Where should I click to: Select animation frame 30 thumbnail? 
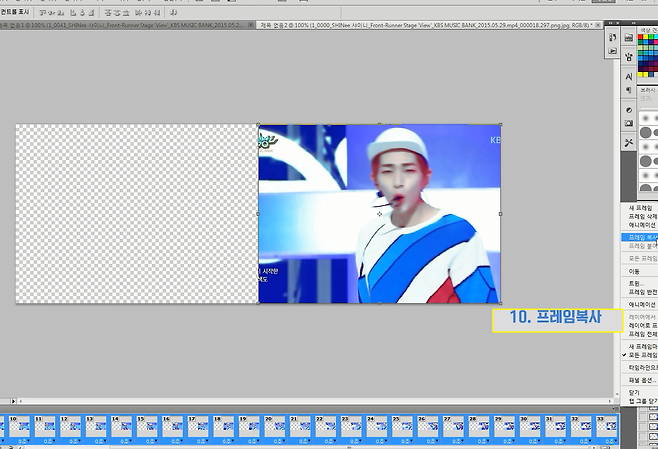click(x=530, y=426)
